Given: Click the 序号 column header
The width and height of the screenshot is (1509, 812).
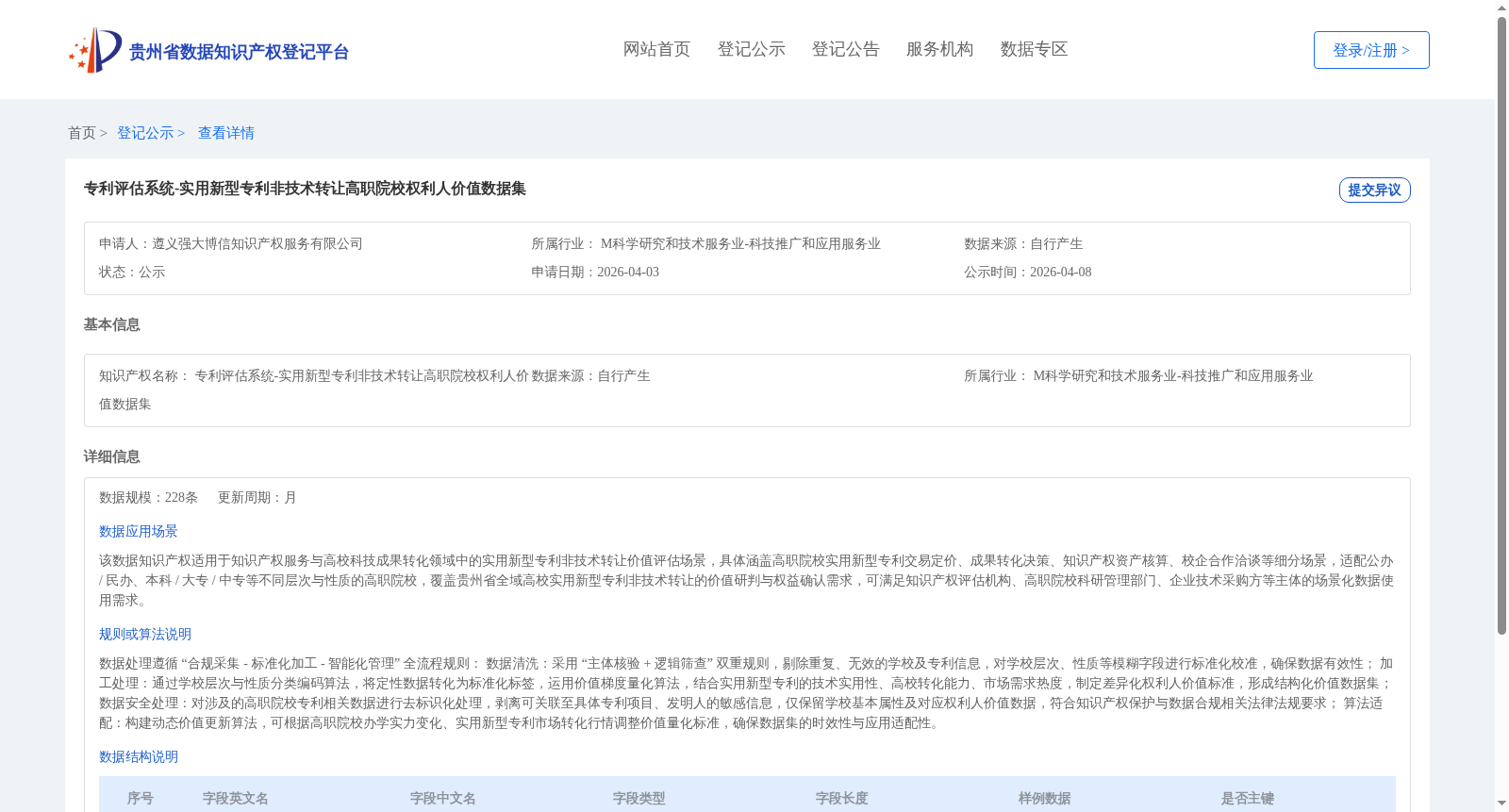Looking at the screenshot, I should [x=141, y=798].
